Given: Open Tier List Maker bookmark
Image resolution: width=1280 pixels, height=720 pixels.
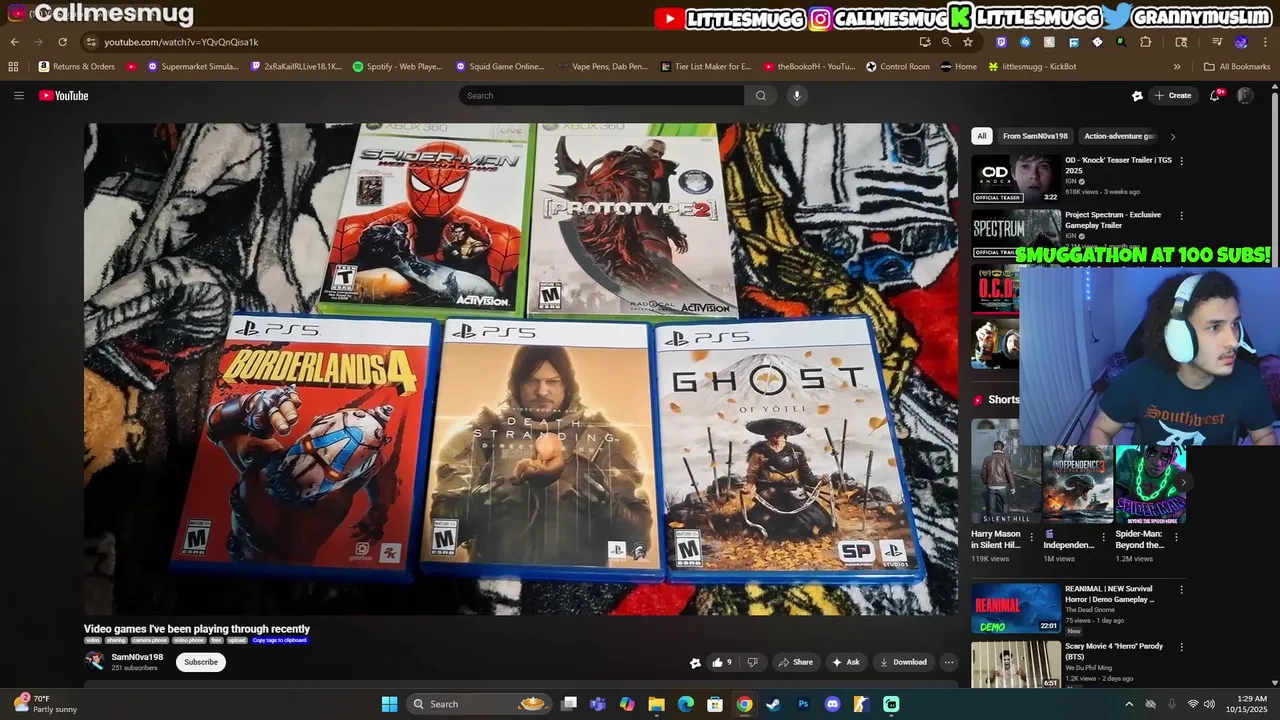Looking at the screenshot, I should [x=706, y=67].
